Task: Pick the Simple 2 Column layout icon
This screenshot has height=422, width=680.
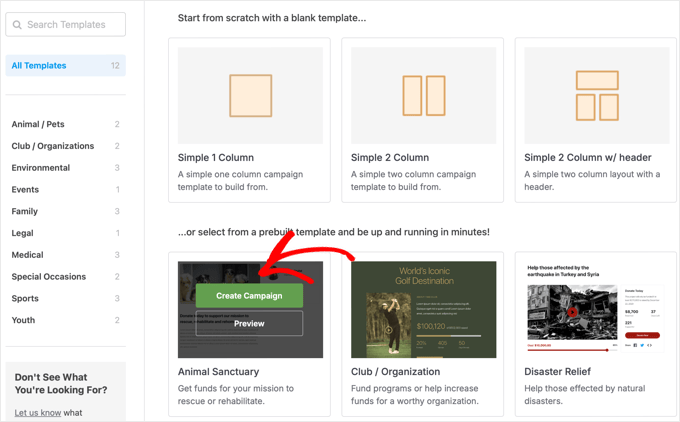Action: (423, 96)
